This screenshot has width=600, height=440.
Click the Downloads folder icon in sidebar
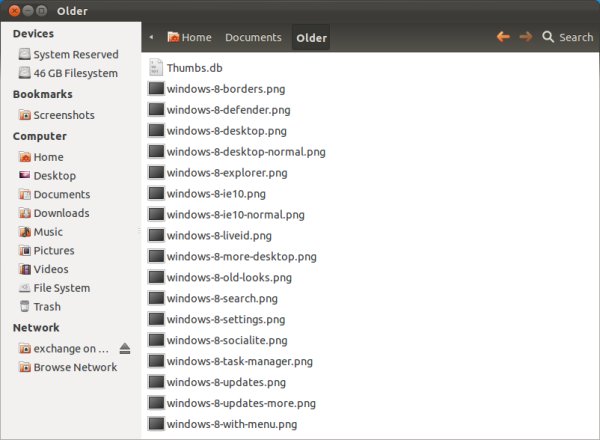[x=25, y=213]
